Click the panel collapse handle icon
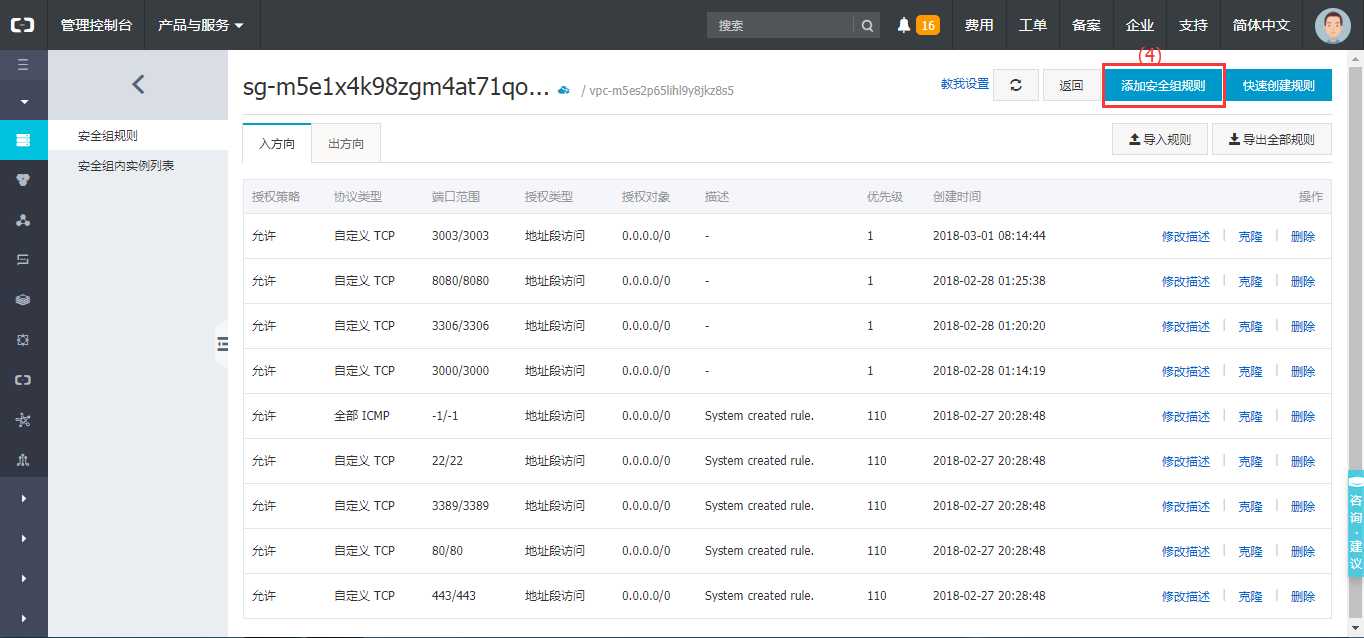 coord(222,344)
